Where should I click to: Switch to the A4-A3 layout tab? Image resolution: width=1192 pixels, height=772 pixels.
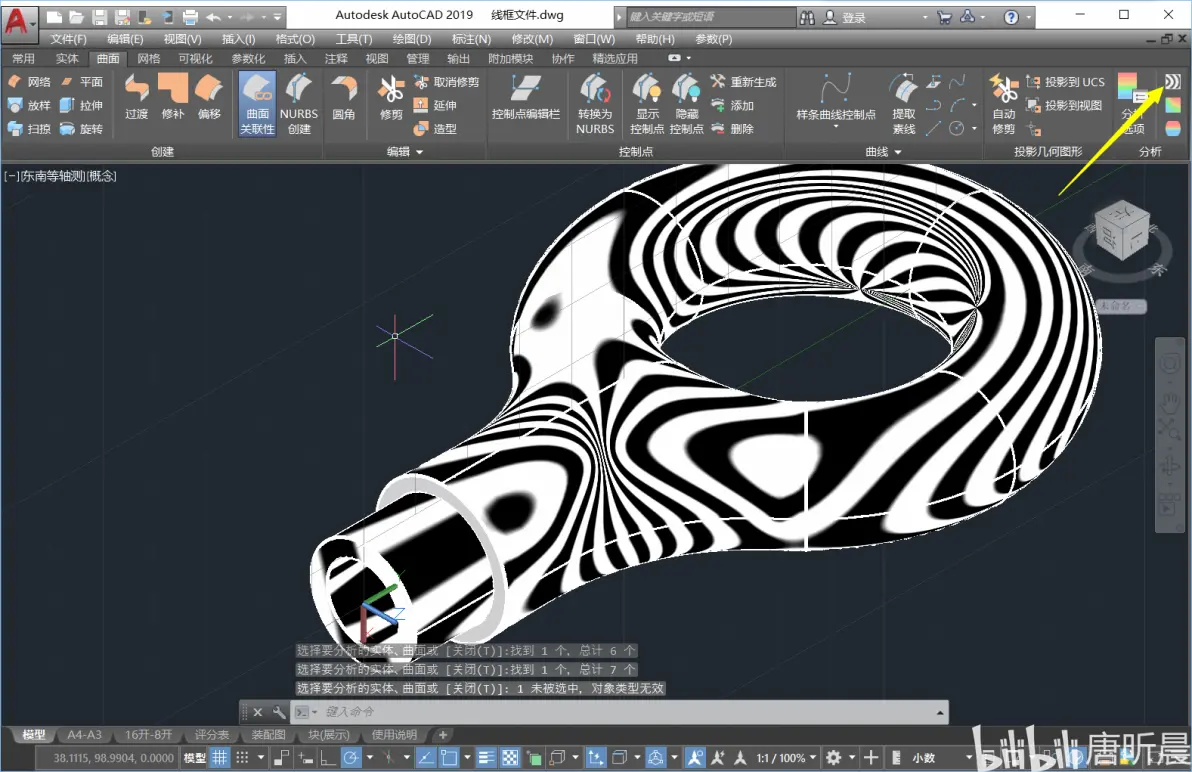[x=84, y=735]
